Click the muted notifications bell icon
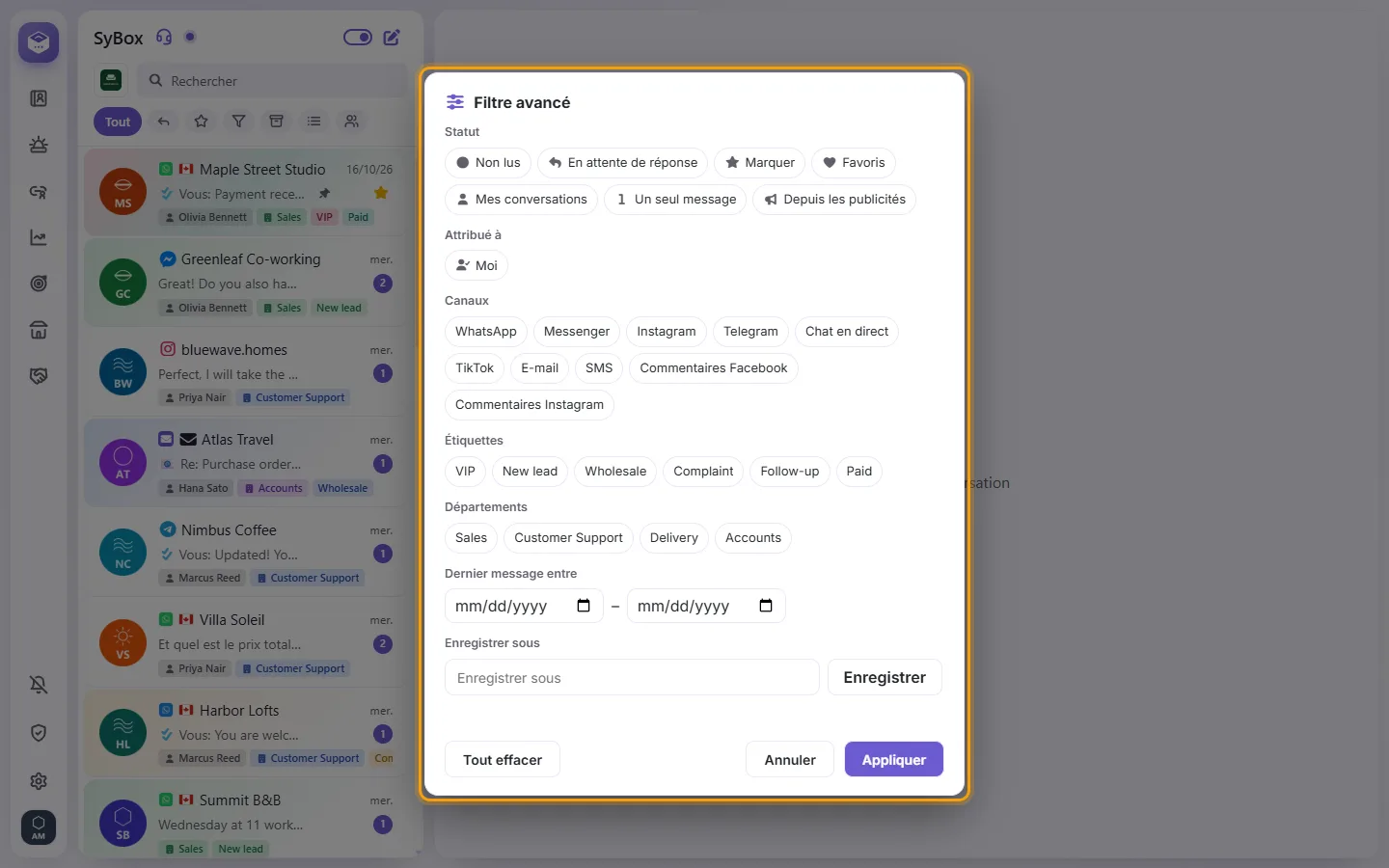The height and width of the screenshot is (868, 1389). point(39,685)
